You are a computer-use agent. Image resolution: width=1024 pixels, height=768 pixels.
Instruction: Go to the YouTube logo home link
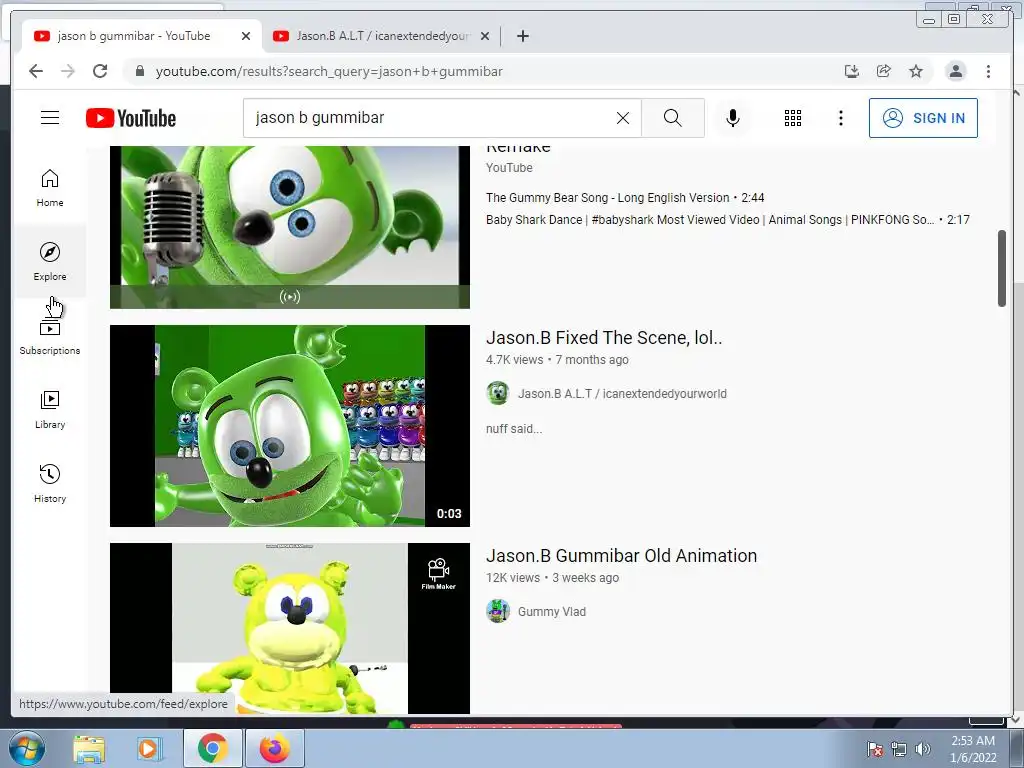coord(131,118)
